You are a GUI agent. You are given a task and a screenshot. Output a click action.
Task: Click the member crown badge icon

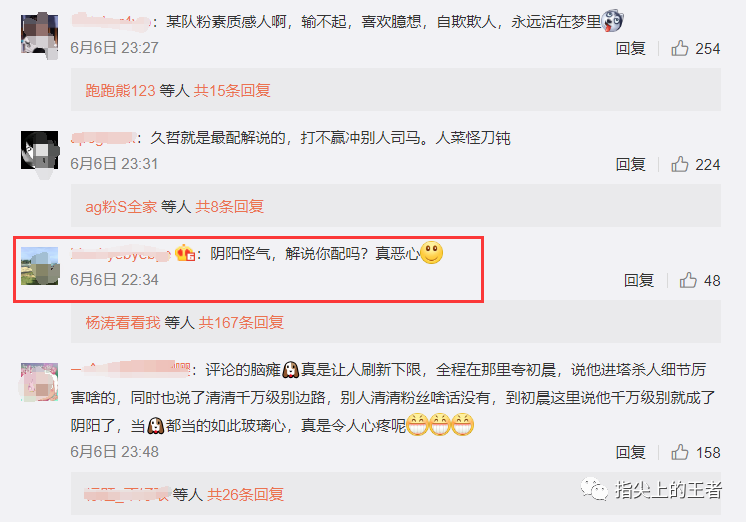185,253
